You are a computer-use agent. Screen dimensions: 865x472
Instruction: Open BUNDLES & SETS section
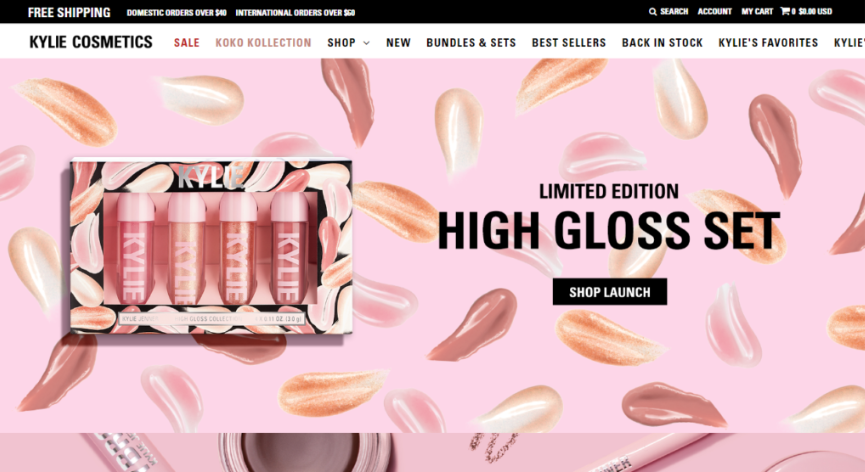[x=471, y=42]
